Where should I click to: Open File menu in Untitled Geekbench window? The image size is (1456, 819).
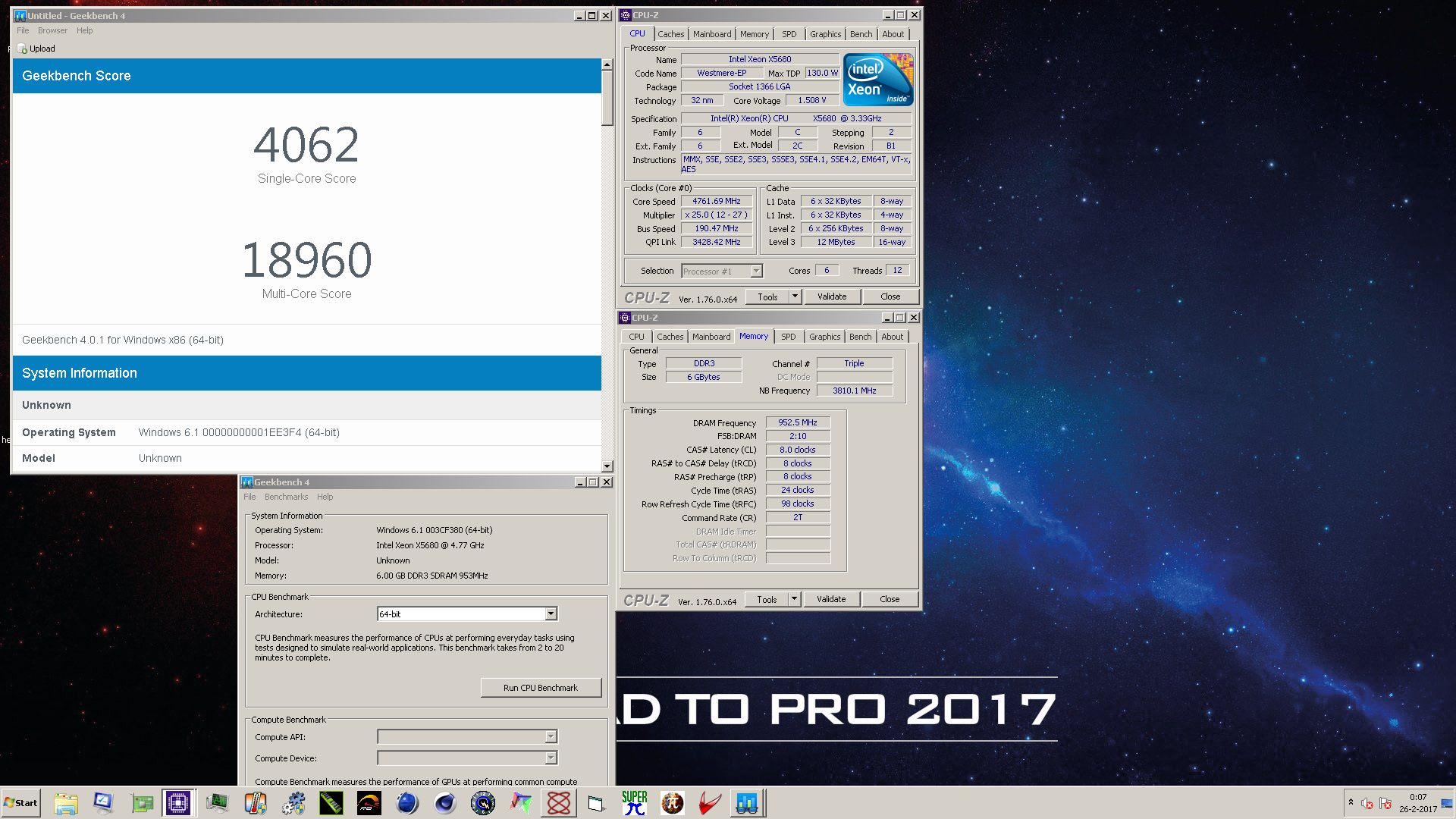(x=23, y=30)
